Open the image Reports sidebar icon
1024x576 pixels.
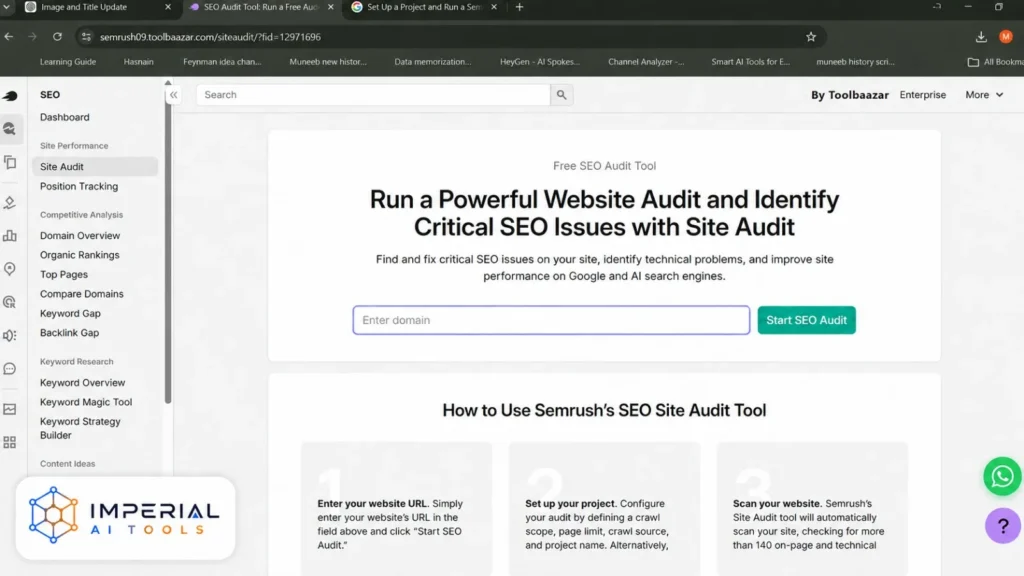(x=10, y=409)
